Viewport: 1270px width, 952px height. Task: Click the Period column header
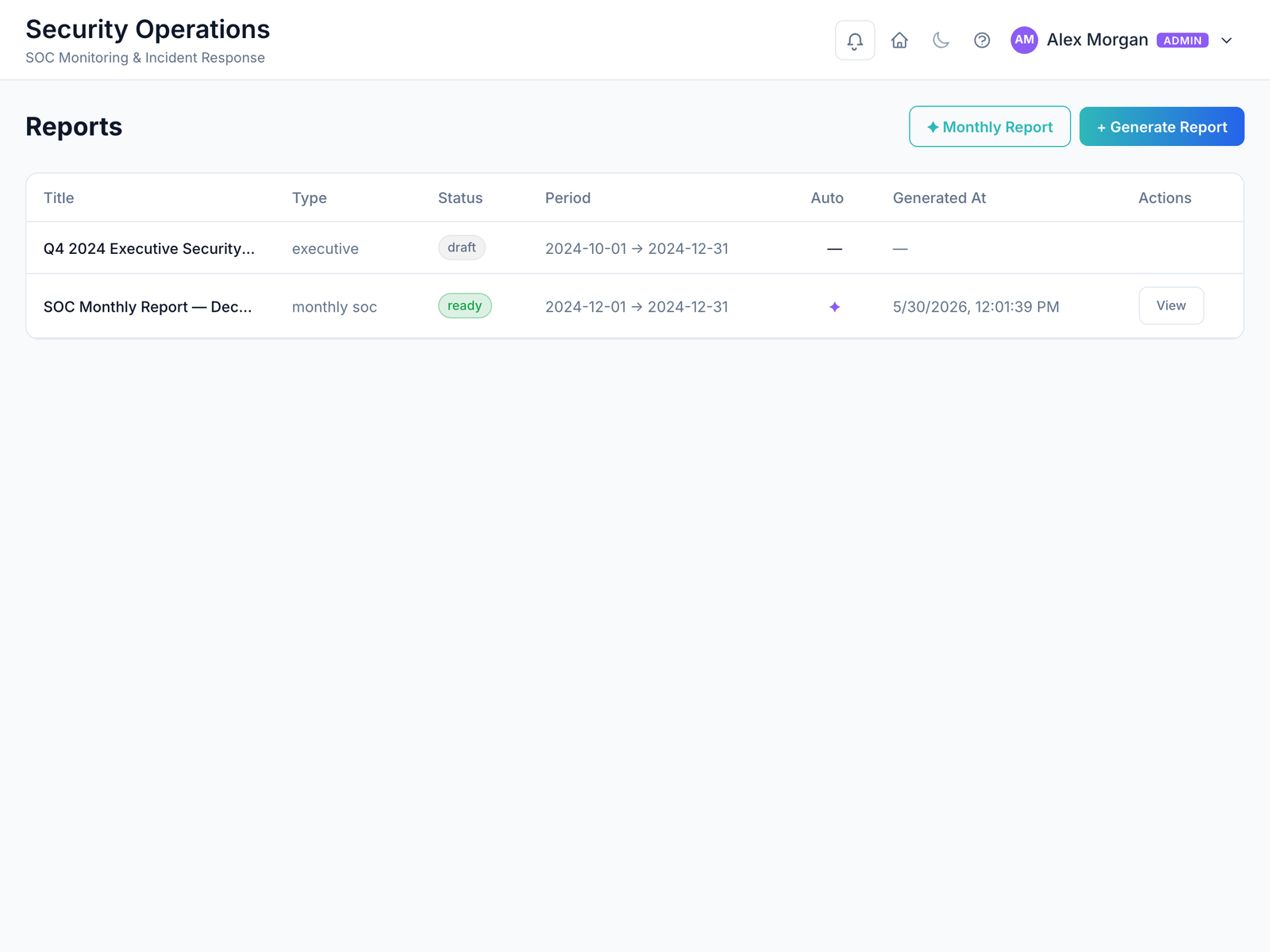click(568, 198)
